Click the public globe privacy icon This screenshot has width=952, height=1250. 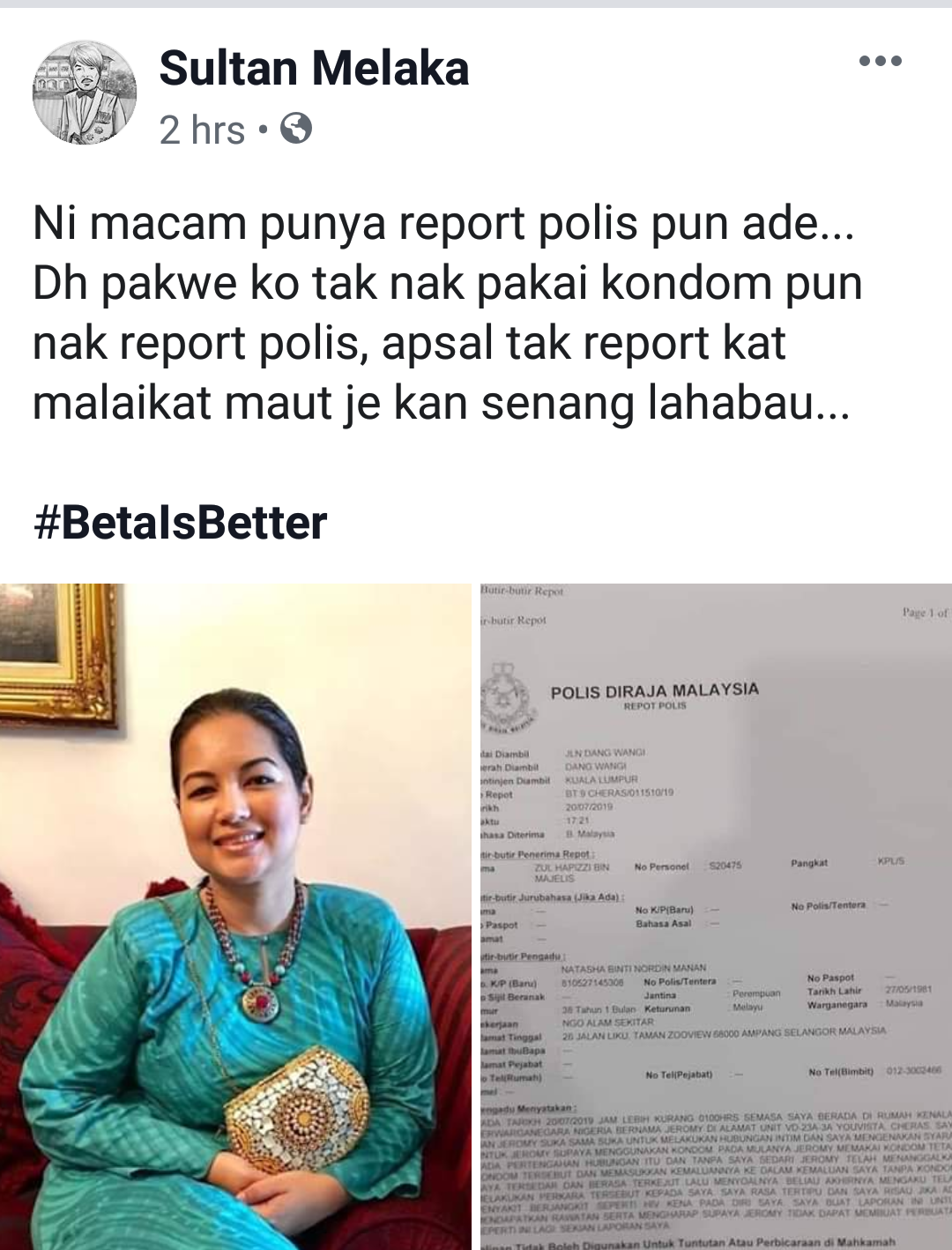[296, 130]
